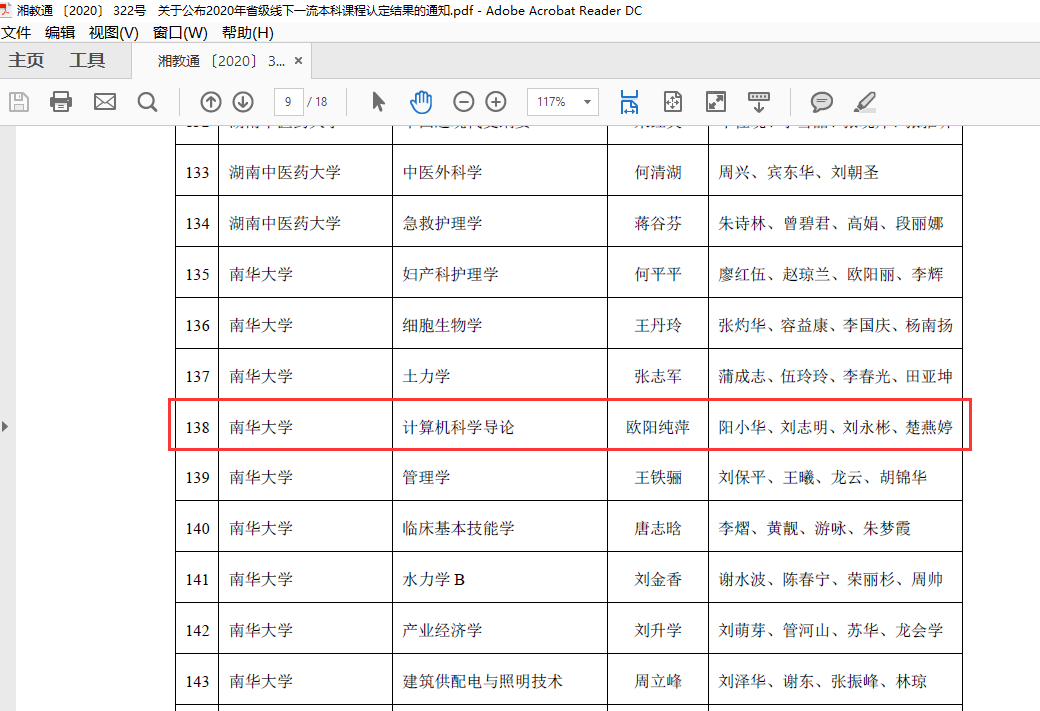Go to previous page with up arrow
Image resolution: width=1040 pixels, height=711 pixels.
click(x=211, y=101)
